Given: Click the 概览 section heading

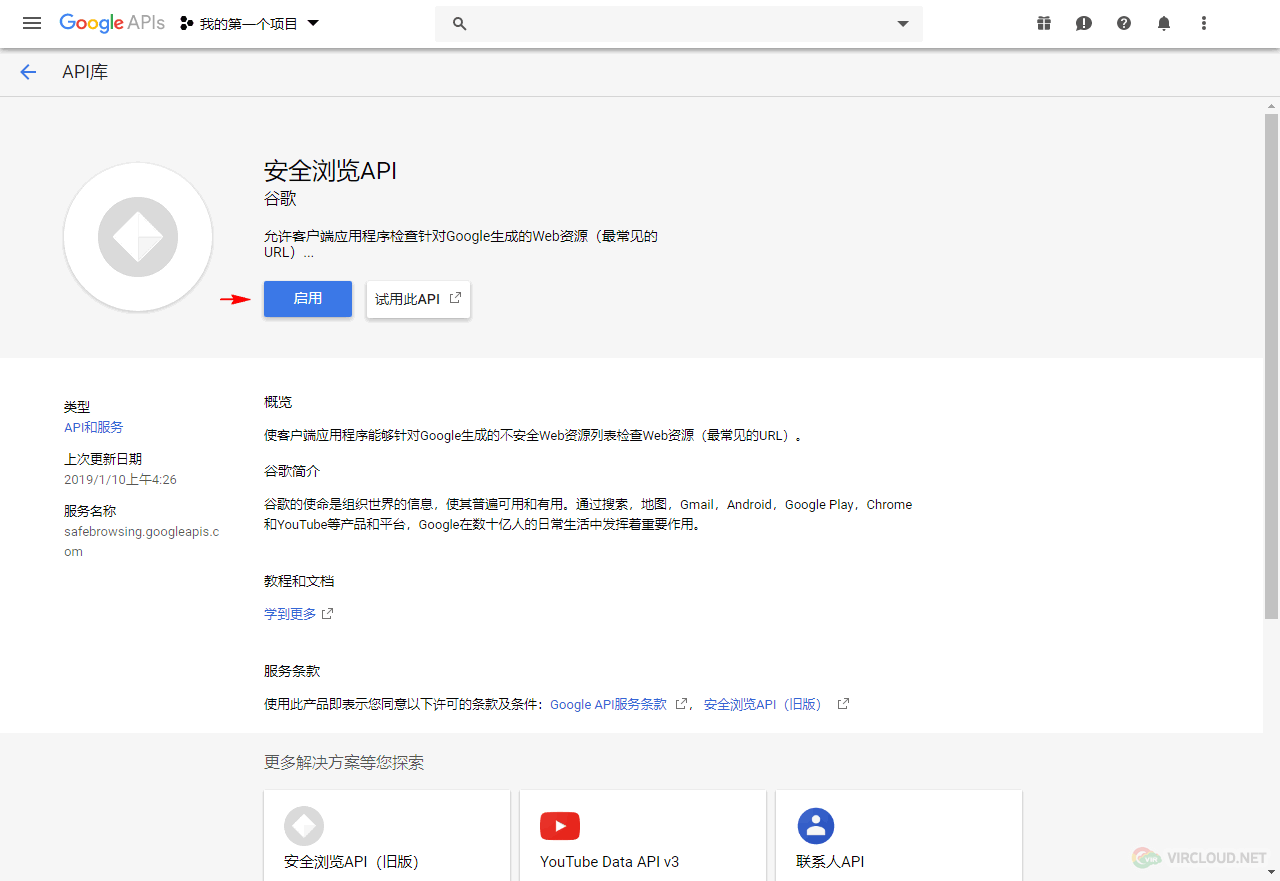Looking at the screenshot, I should [x=278, y=402].
